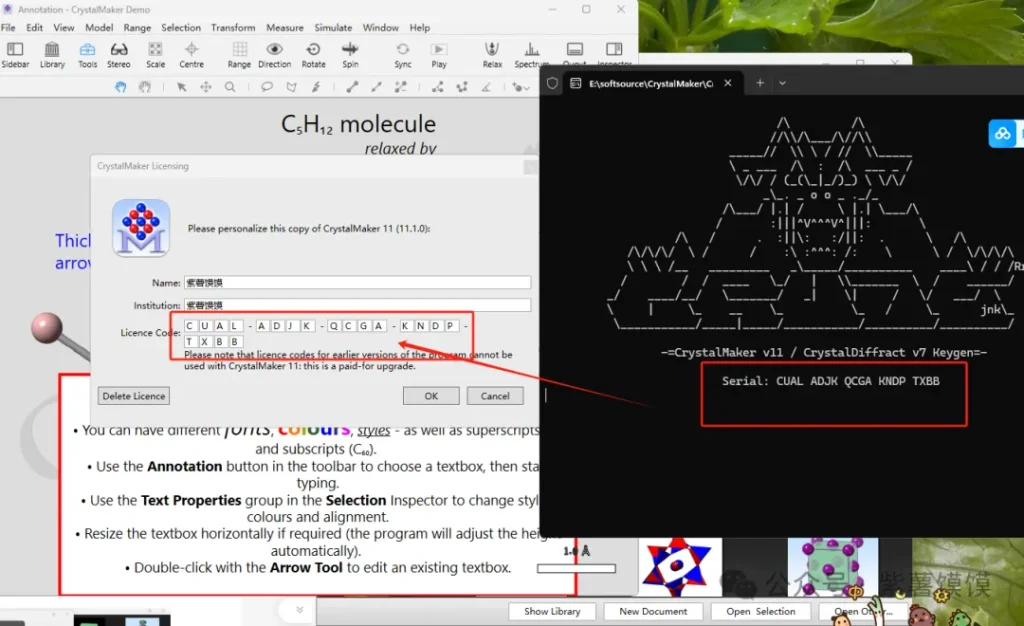Click Cancel in the Licensing dialog
The width and height of the screenshot is (1024, 626).
(495, 396)
